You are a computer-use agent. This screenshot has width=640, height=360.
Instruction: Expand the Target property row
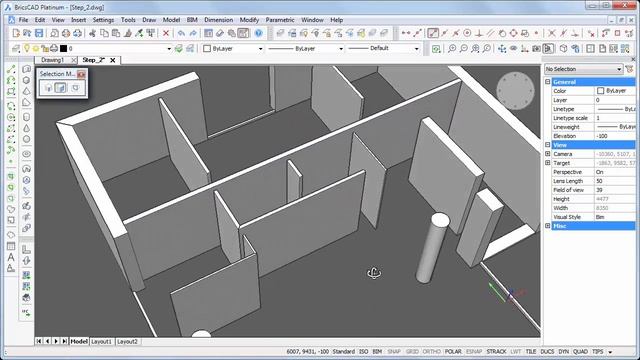pos(548,163)
